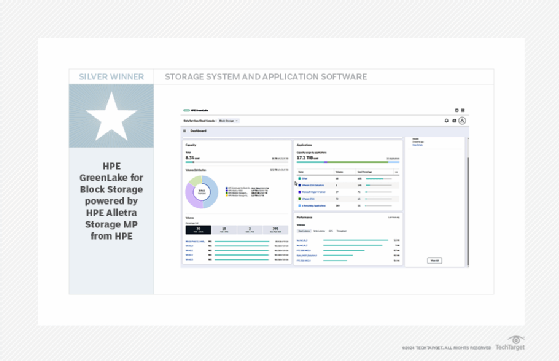
Task: Expand the Block Storage service dropdown
Action: coord(228,121)
